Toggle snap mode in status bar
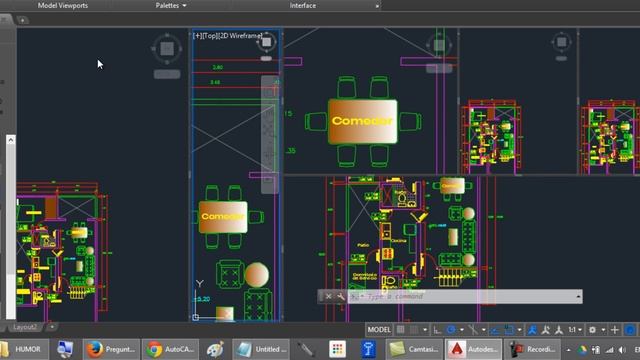Screen dimensions: 640x360 [x=414, y=330]
